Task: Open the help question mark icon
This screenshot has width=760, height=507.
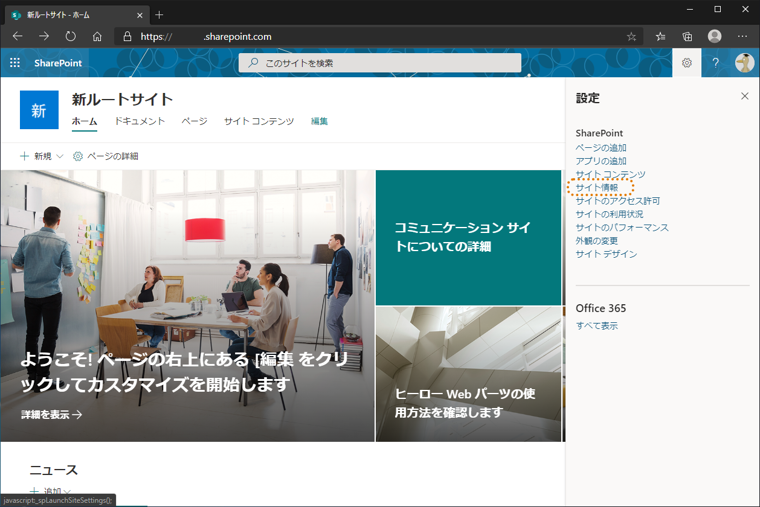Action: [x=715, y=63]
